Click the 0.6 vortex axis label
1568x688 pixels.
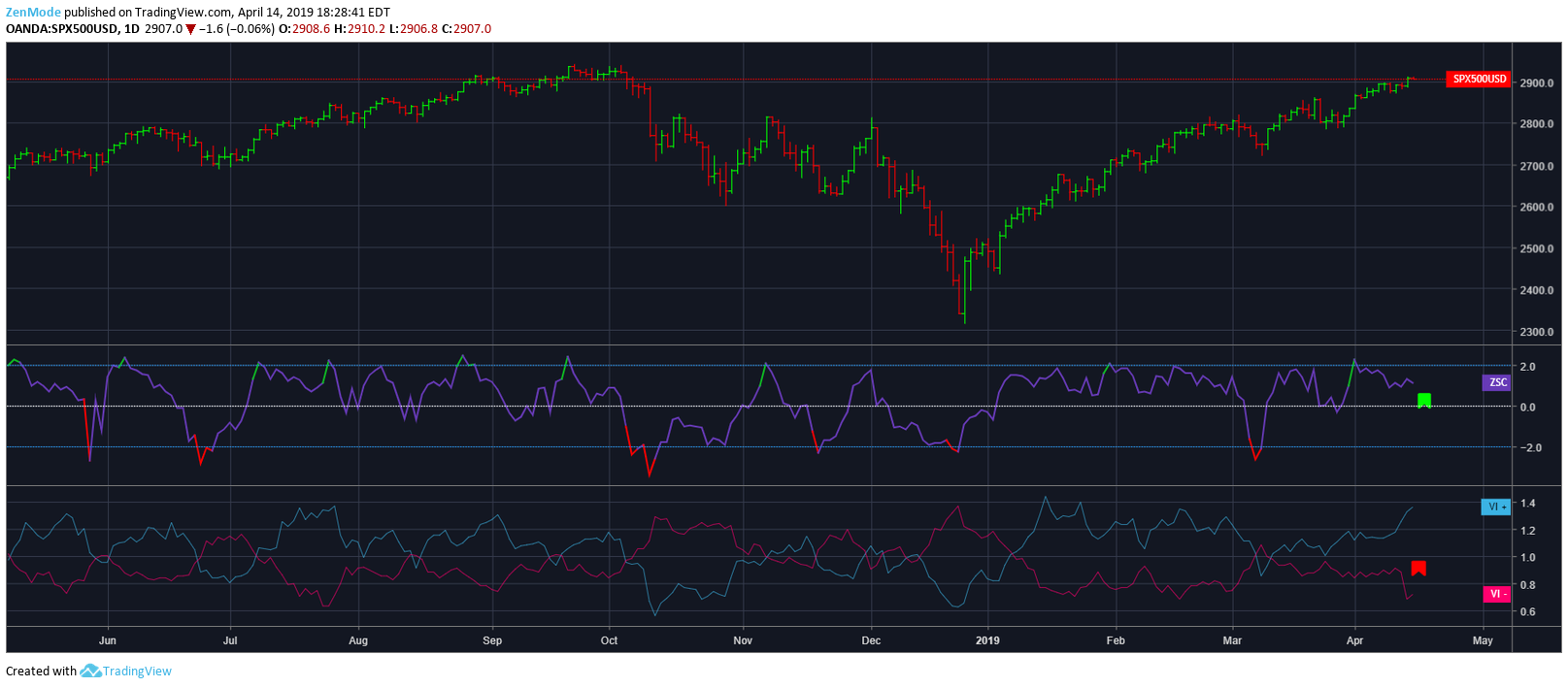1528,612
